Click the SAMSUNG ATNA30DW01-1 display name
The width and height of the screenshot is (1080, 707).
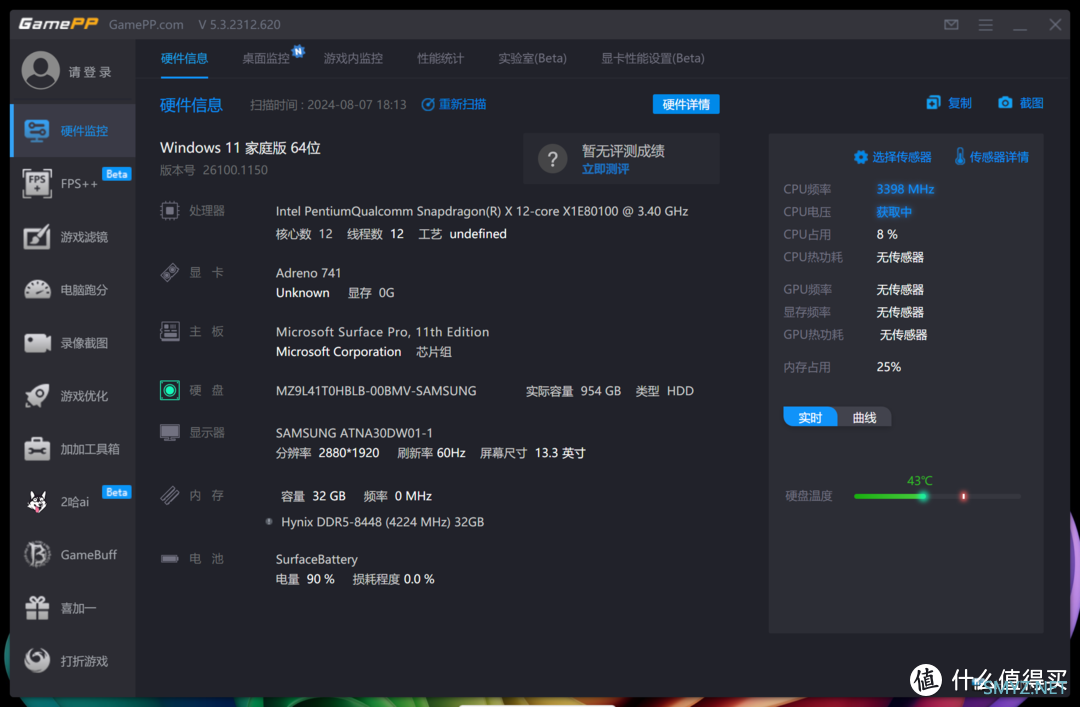click(354, 433)
